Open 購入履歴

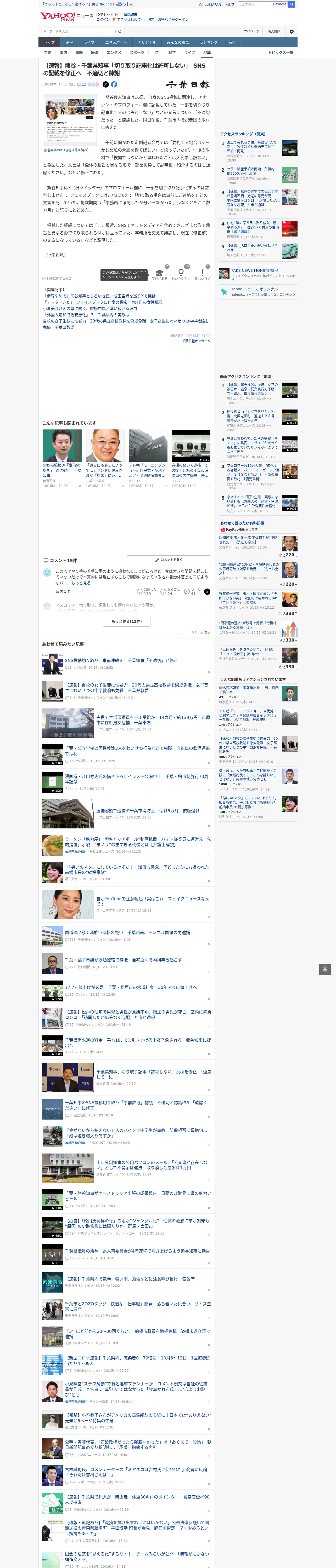point(274,31)
